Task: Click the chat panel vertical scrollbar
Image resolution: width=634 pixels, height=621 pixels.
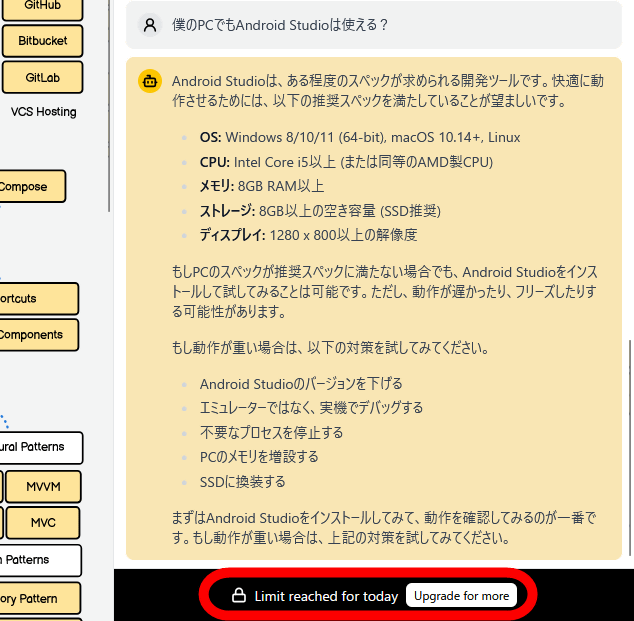Action: 630,448
